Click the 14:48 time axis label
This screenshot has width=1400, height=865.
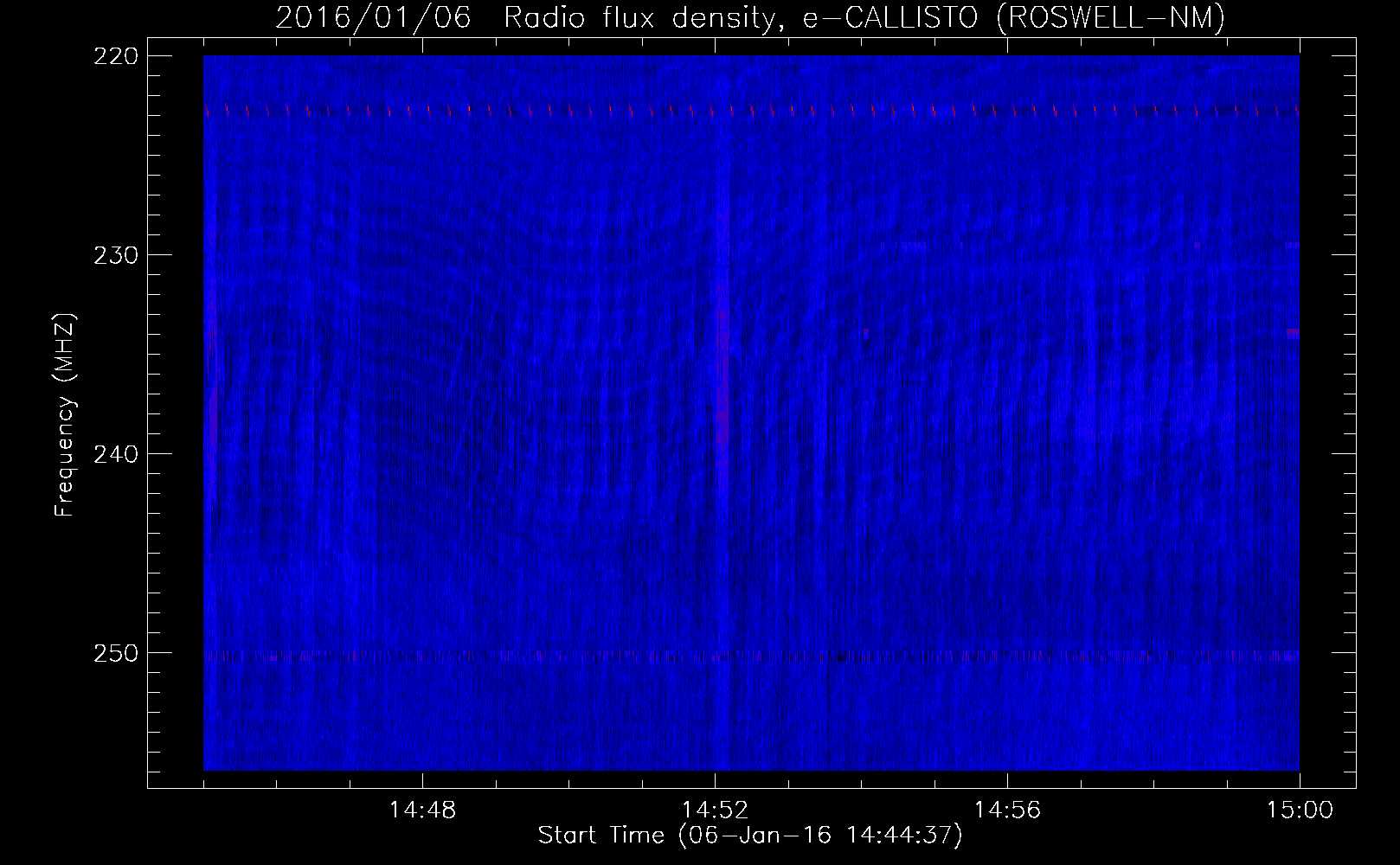[x=422, y=811]
